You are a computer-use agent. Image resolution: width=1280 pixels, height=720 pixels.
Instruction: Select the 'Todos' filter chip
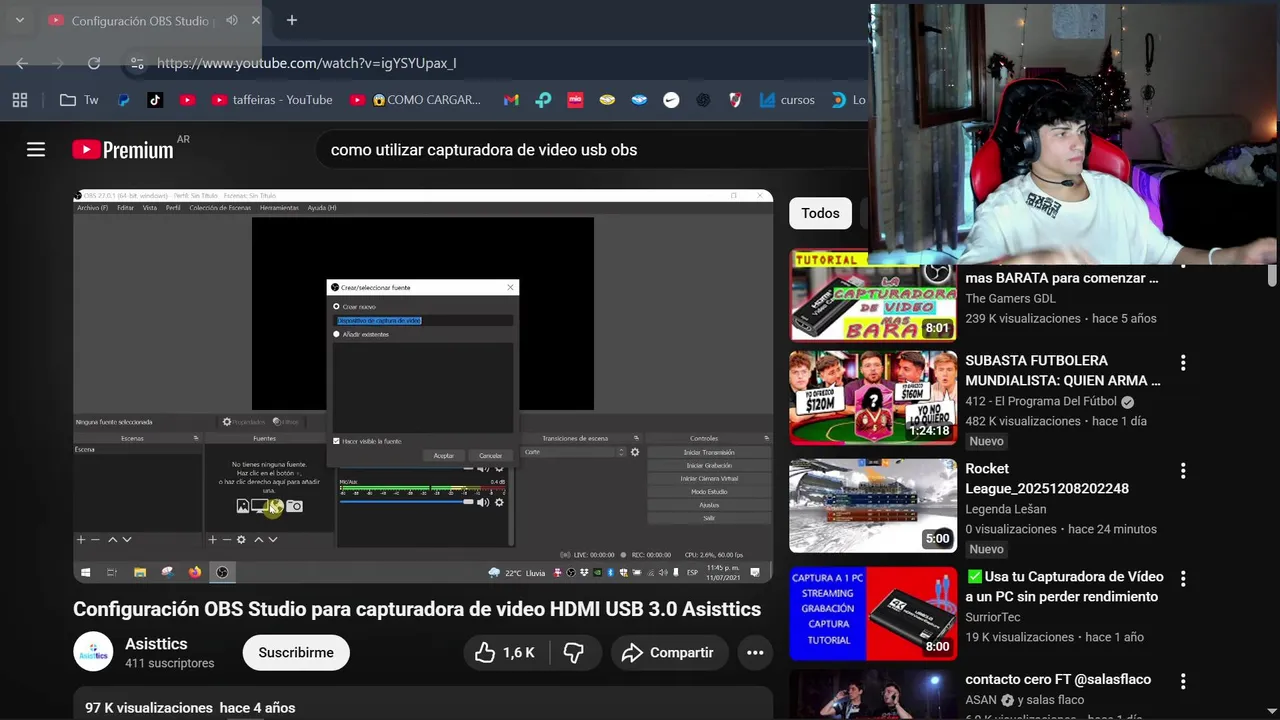pos(820,213)
